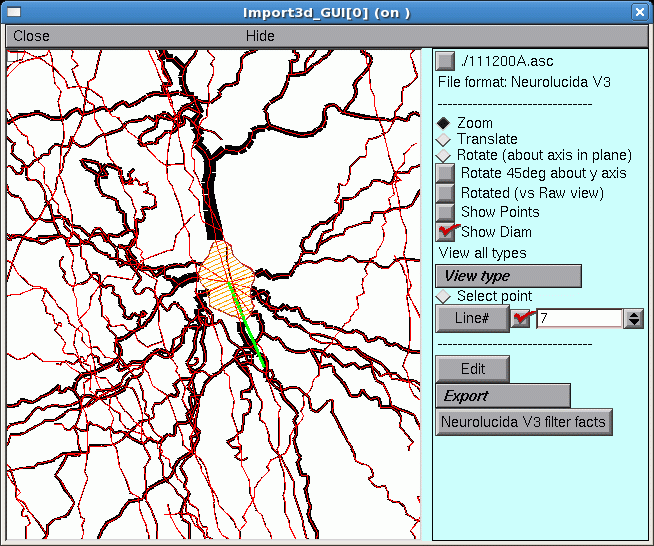Uncheck the Show Diam checkbox

(446, 232)
